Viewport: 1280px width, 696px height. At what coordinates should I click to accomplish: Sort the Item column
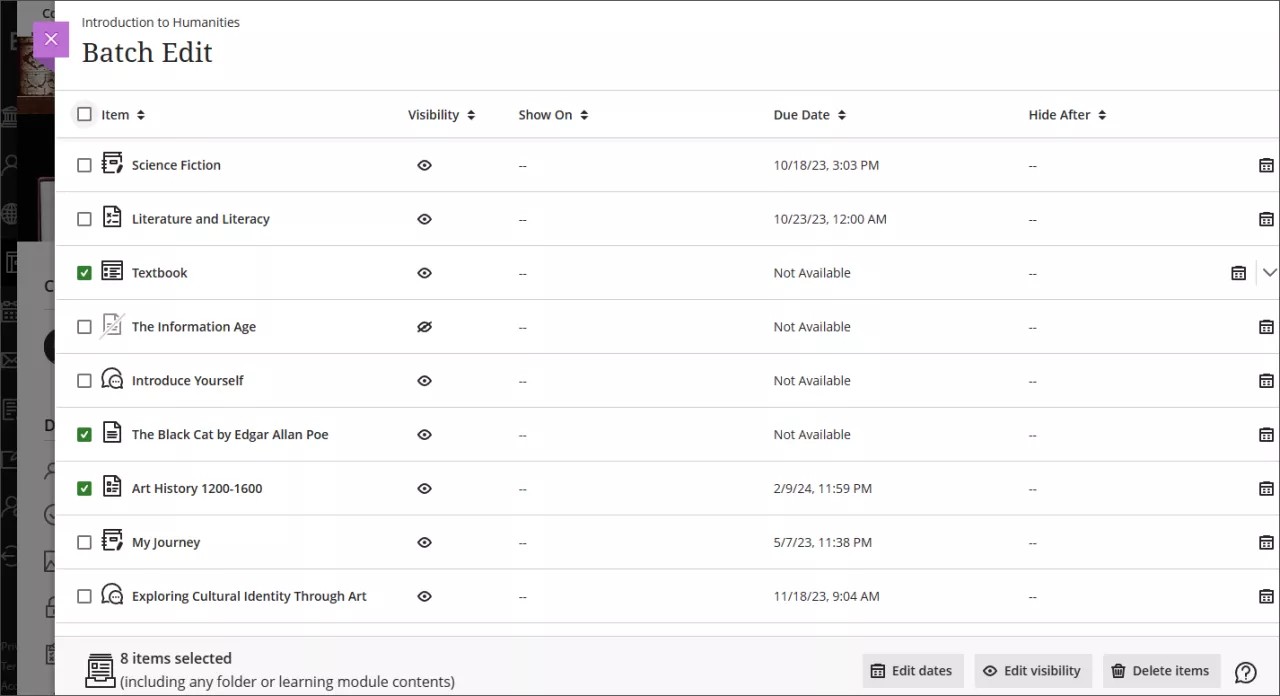(139, 114)
